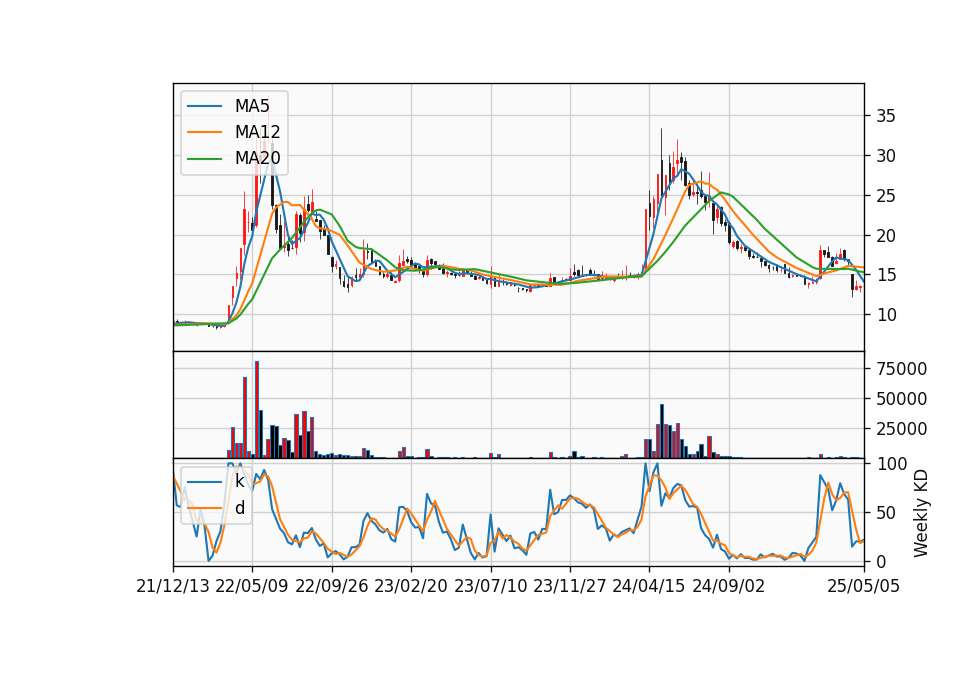
Task: Click the green MA20 legend line sample
Action: click(204, 158)
